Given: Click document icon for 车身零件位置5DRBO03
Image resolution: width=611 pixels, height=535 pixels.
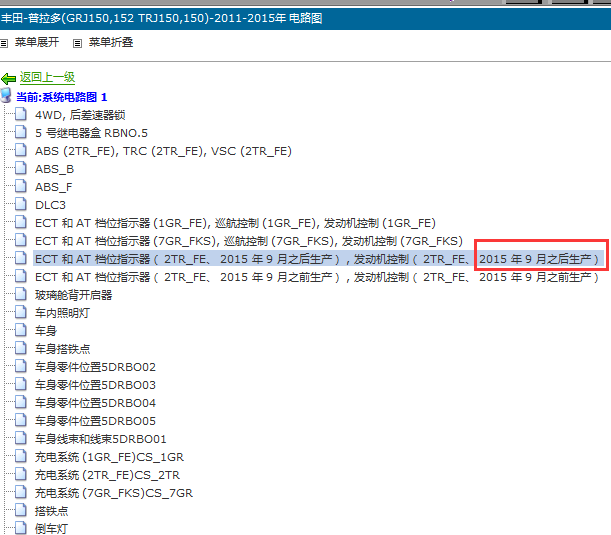Looking at the screenshot, I should (x=21, y=384).
